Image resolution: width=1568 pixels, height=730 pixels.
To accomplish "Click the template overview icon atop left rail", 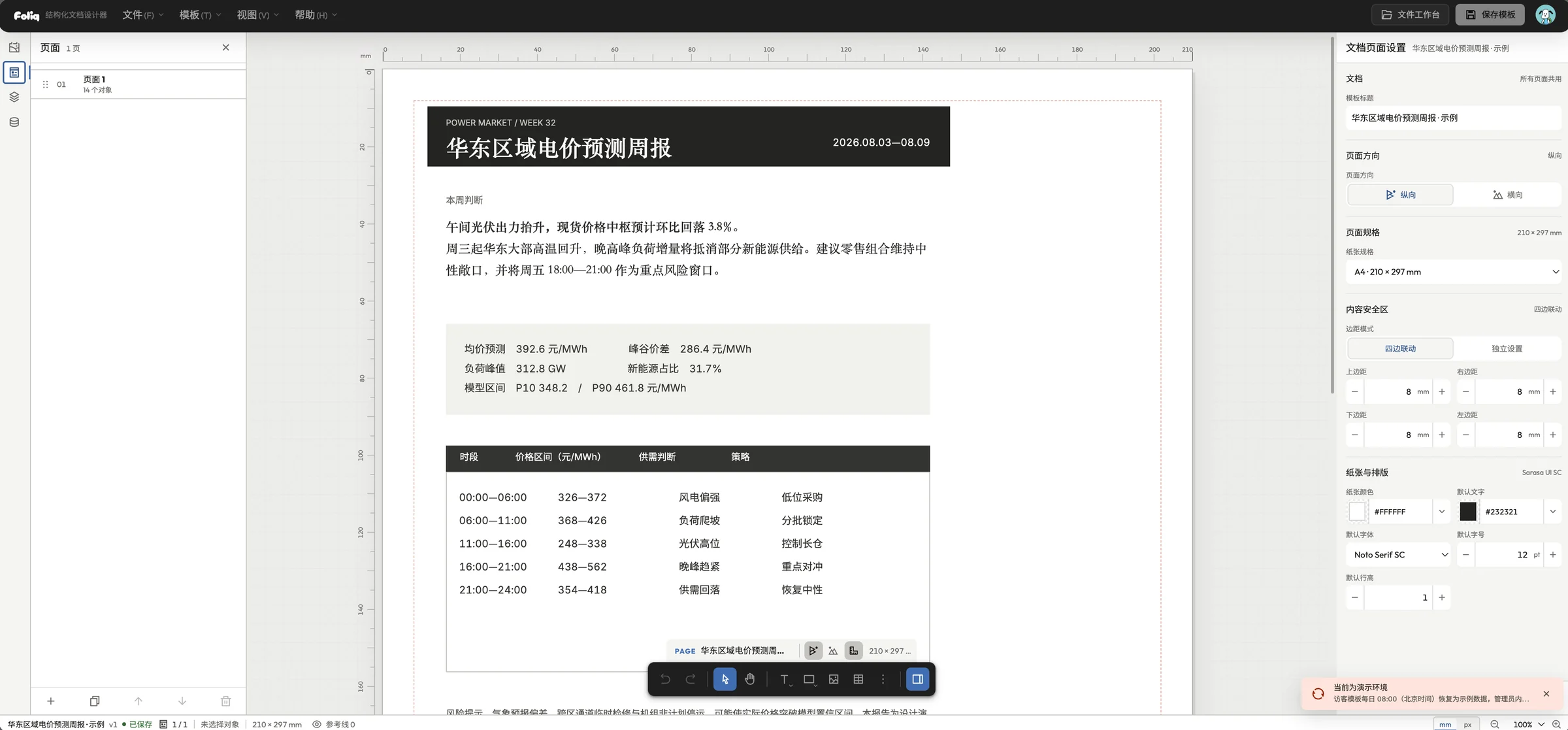I will coord(14,48).
